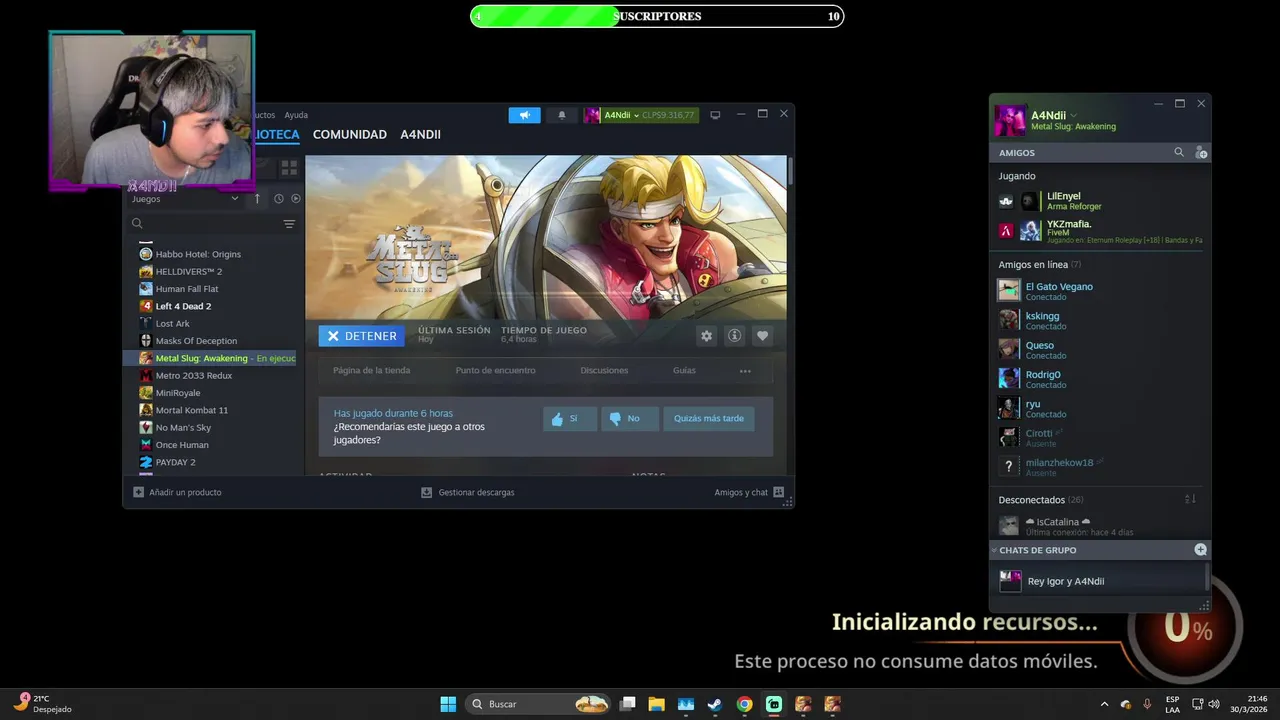Open the Guías tab

(684, 371)
